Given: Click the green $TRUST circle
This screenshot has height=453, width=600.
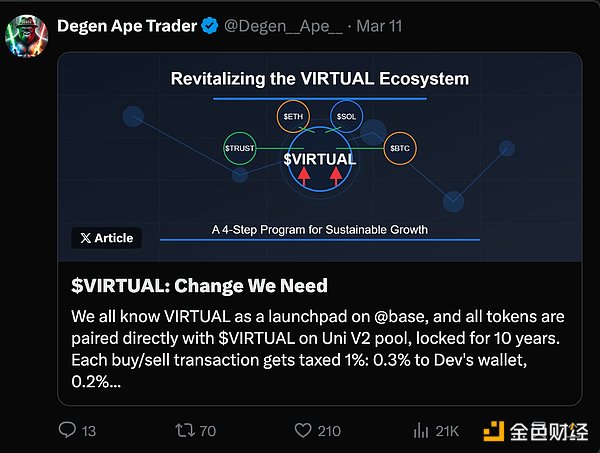Looking at the screenshot, I should click(240, 149).
